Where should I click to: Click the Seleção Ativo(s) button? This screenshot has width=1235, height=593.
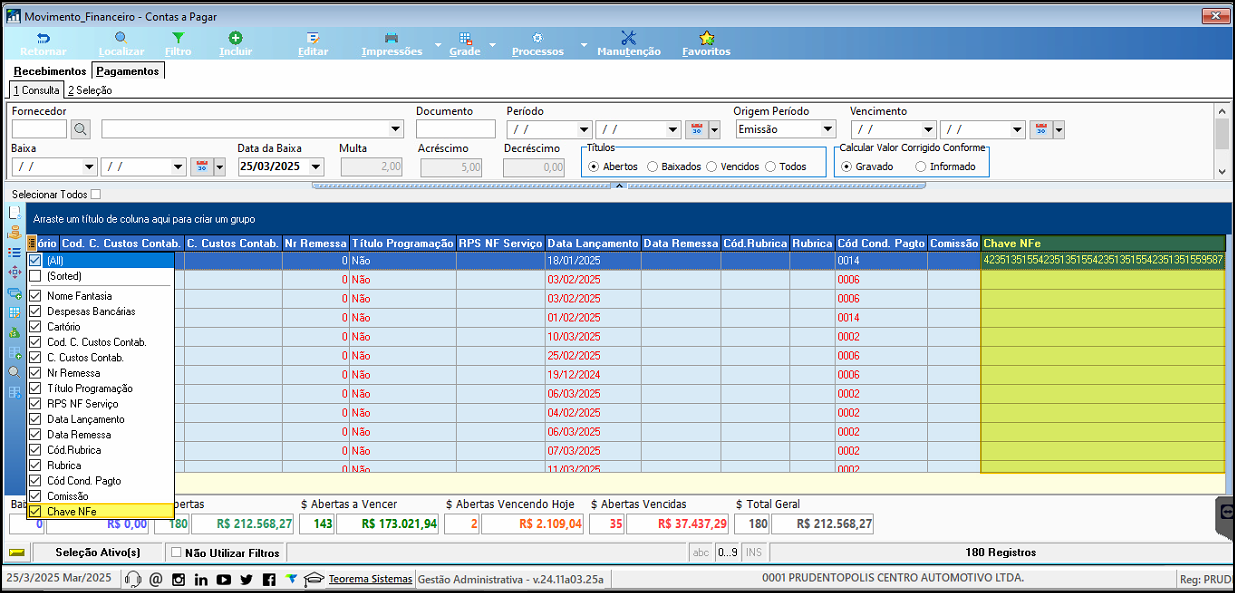(x=97, y=552)
